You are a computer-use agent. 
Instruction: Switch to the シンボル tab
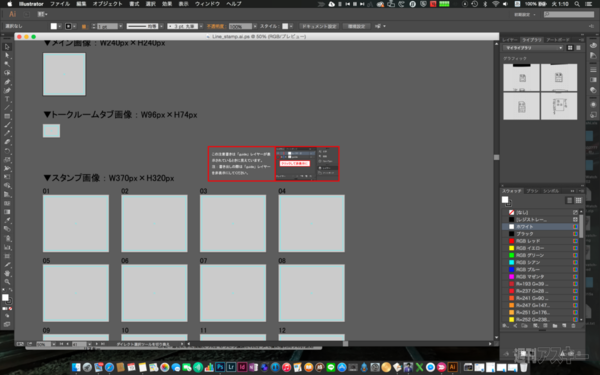(551, 191)
